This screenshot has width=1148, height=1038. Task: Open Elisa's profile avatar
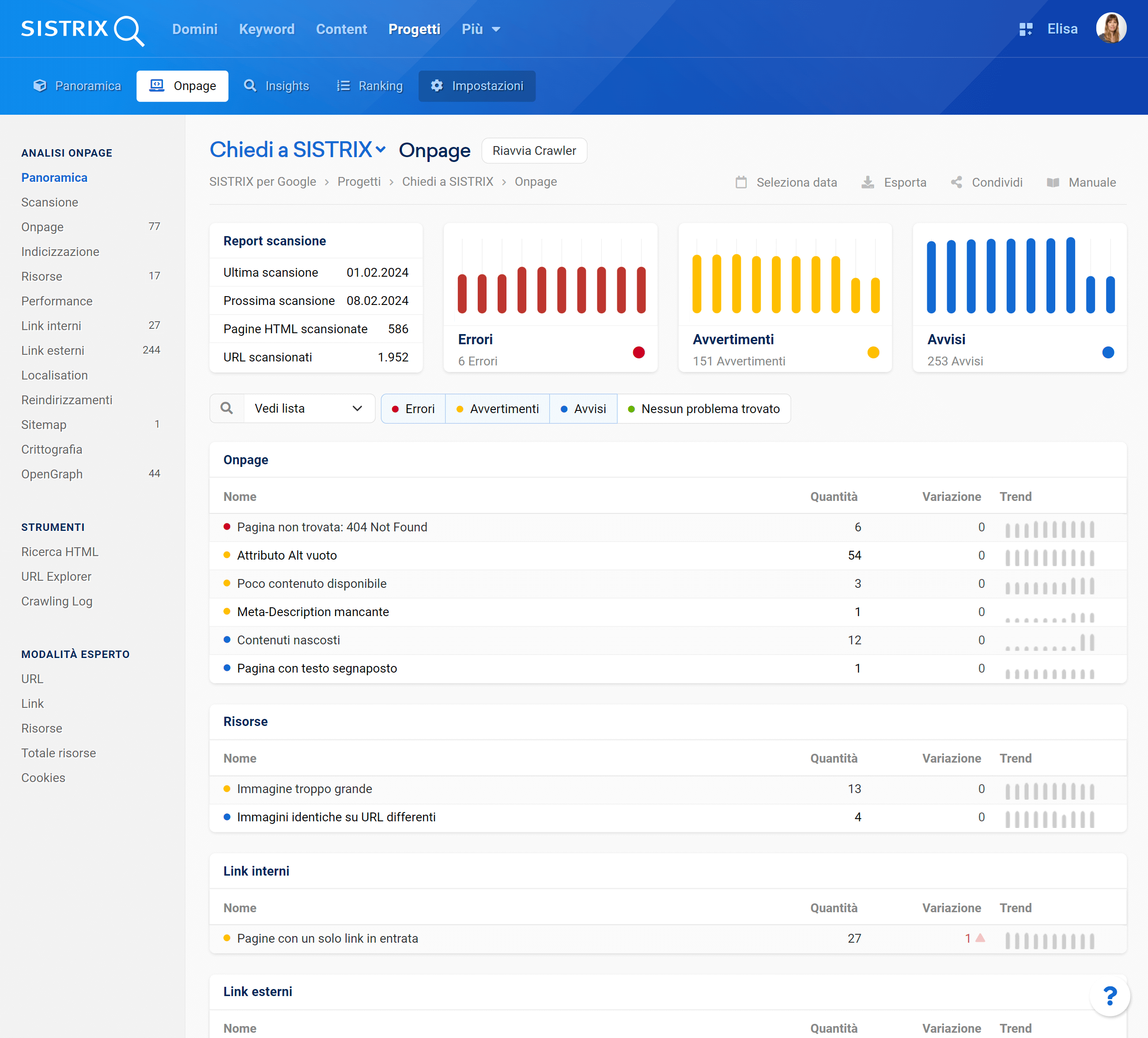(1111, 28)
